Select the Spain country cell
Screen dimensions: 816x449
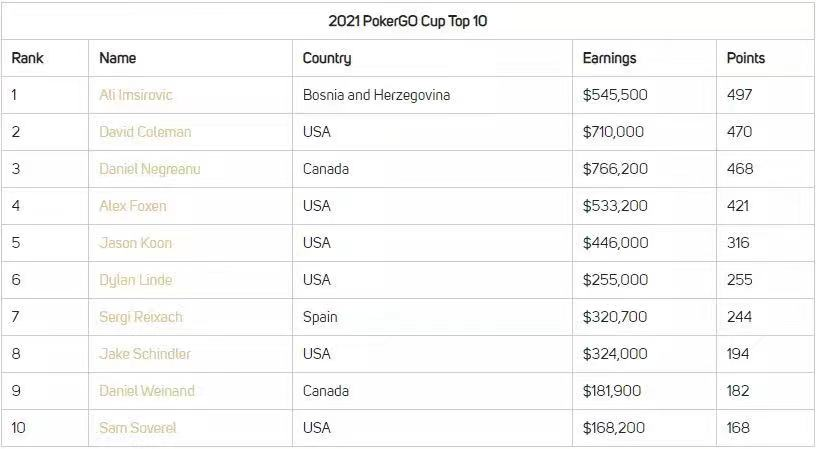(320, 317)
